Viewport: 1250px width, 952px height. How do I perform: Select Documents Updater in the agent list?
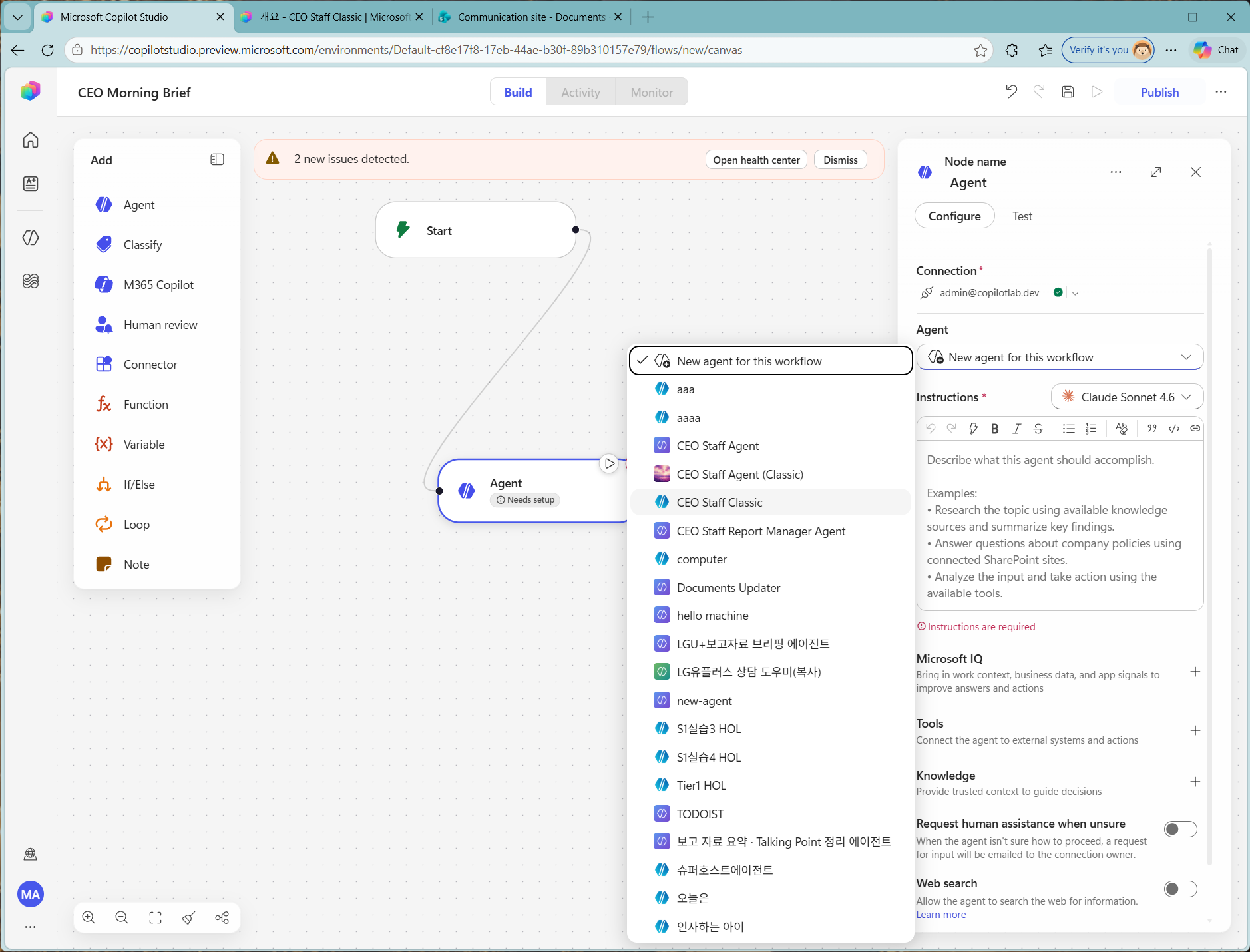coord(770,588)
